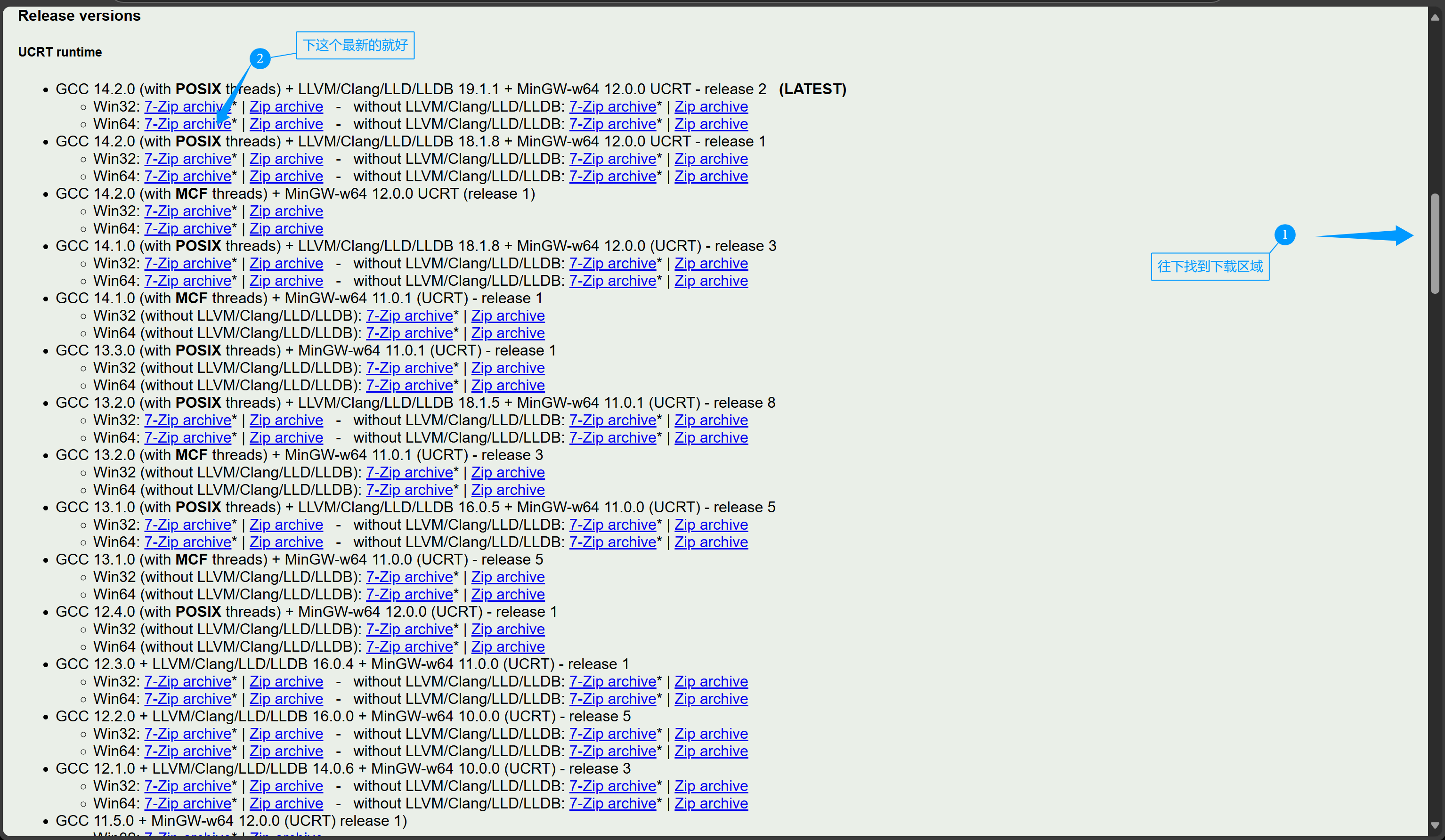The image size is (1445, 840).
Task: Click Win32 Zip archive for GCC 12.3.0 LLVM 16.0.4
Action: tap(286, 681)
